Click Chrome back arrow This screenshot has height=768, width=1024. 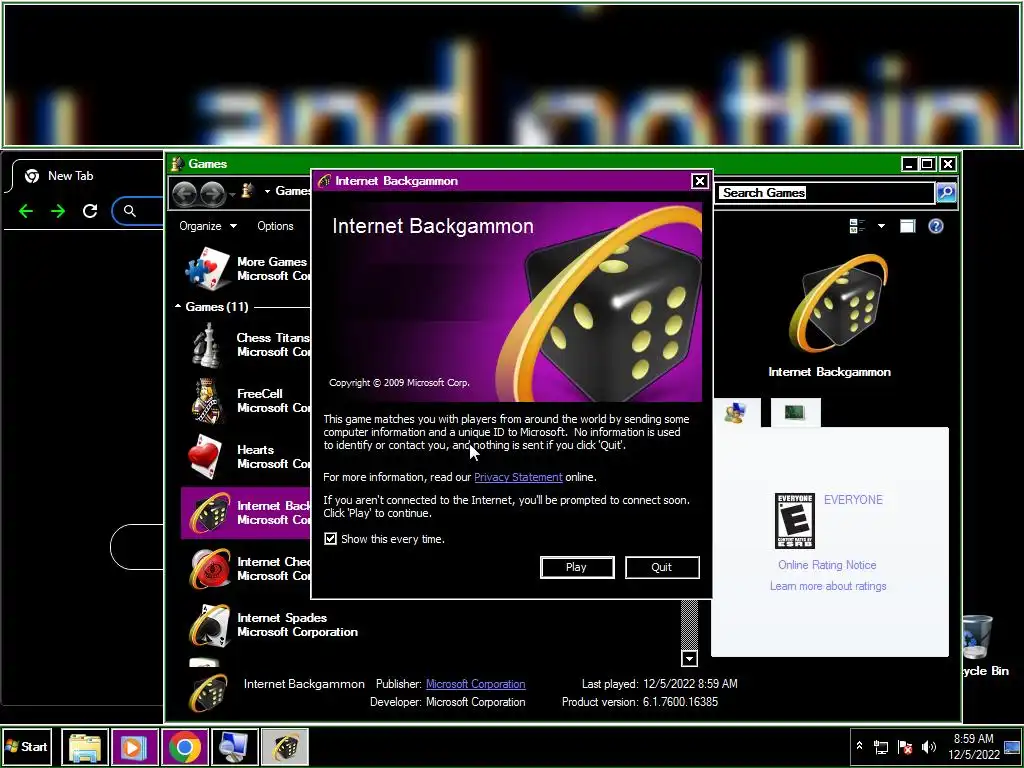coord(26,211)
